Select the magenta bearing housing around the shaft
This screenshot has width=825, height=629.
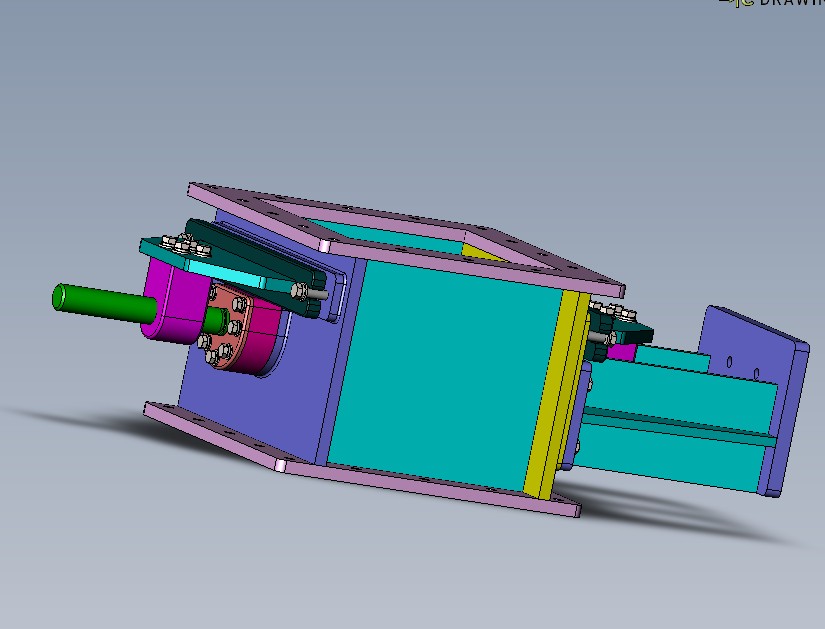coord(174,303)
